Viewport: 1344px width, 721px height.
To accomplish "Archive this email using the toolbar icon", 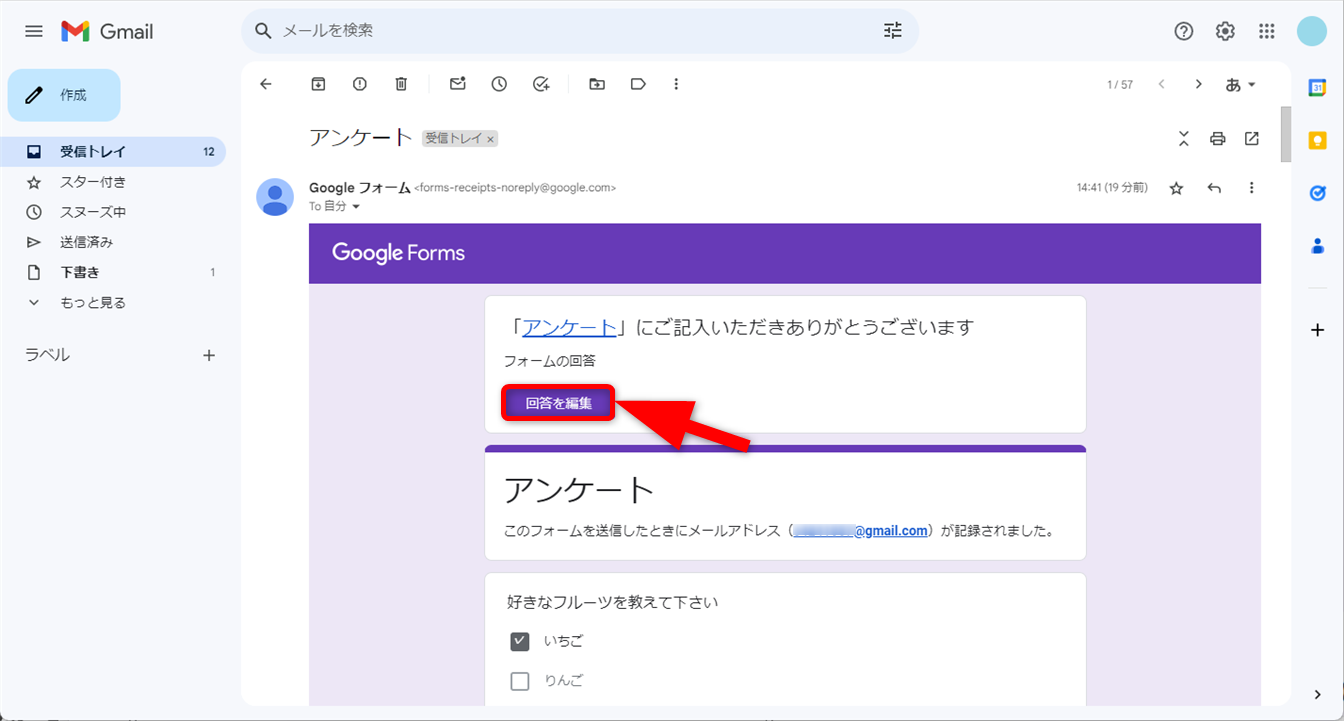I will tap(318, 84).
